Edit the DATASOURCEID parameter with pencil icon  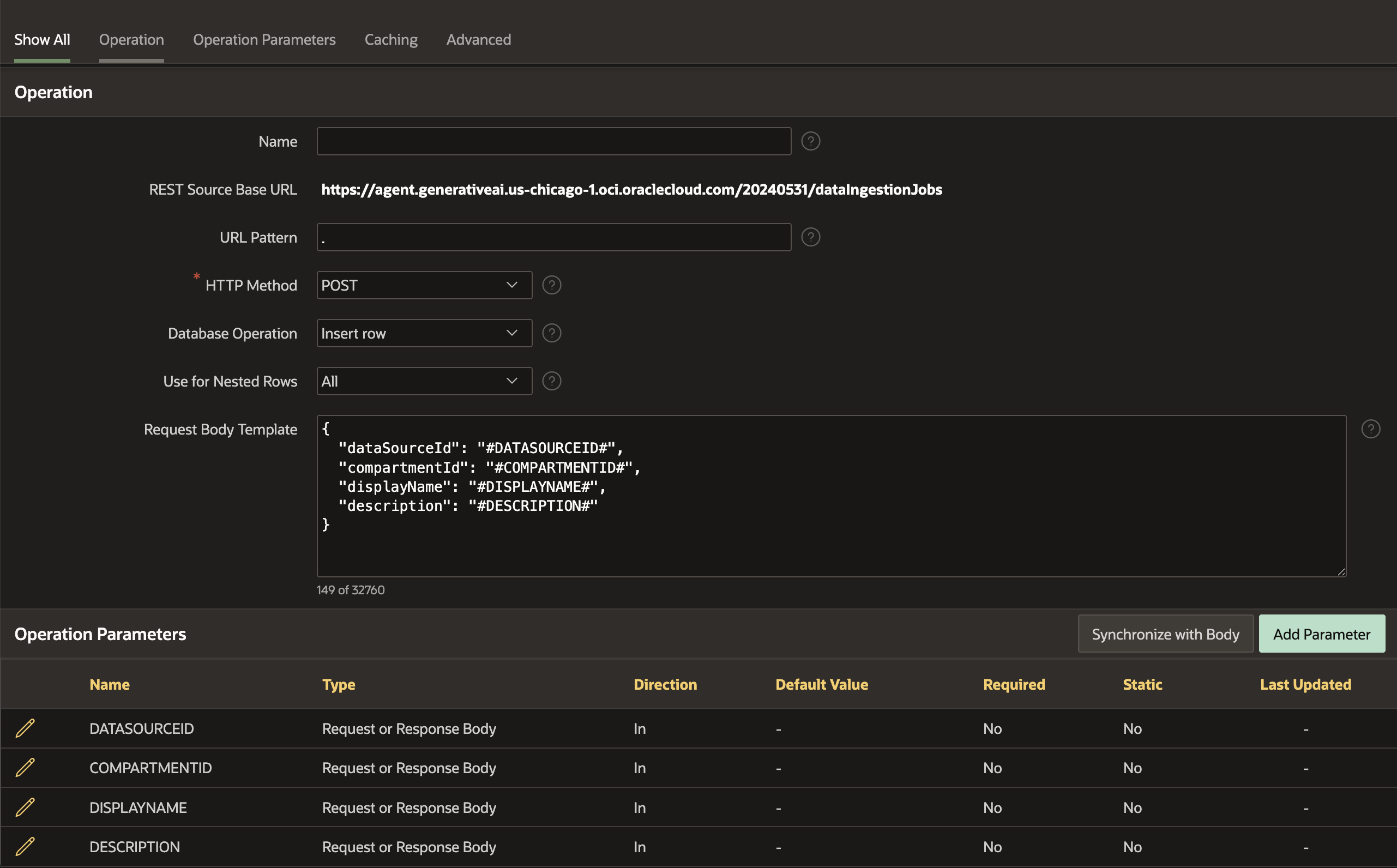click(x=25, y=728)
